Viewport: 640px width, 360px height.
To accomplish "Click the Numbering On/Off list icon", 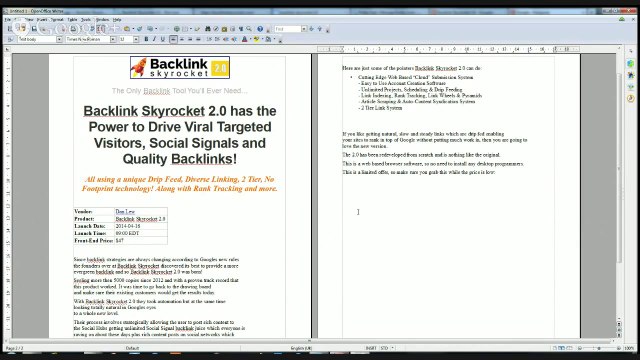I will [x=209, y=39].
